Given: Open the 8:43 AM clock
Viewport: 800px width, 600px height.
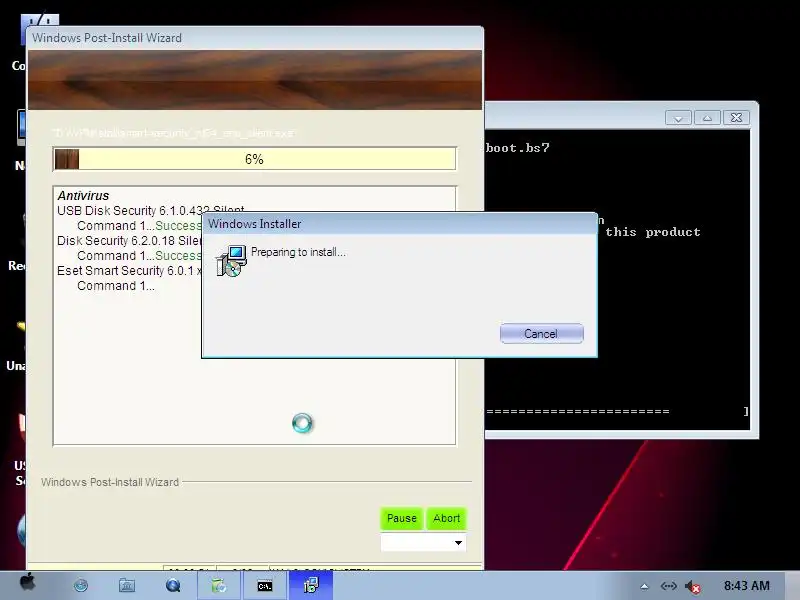Looking at the screenshot, I should [x=746, y=586].
